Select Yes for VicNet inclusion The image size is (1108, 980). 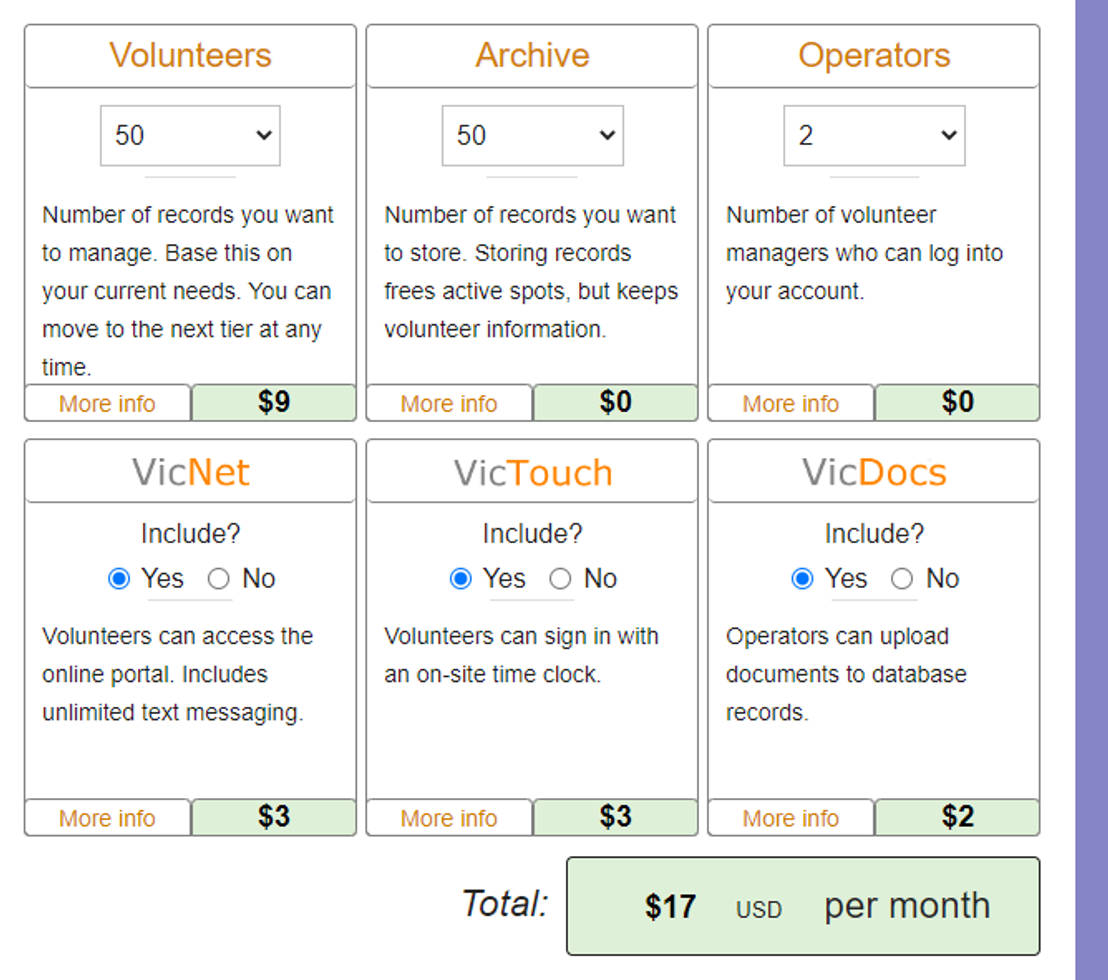(120, 578)
